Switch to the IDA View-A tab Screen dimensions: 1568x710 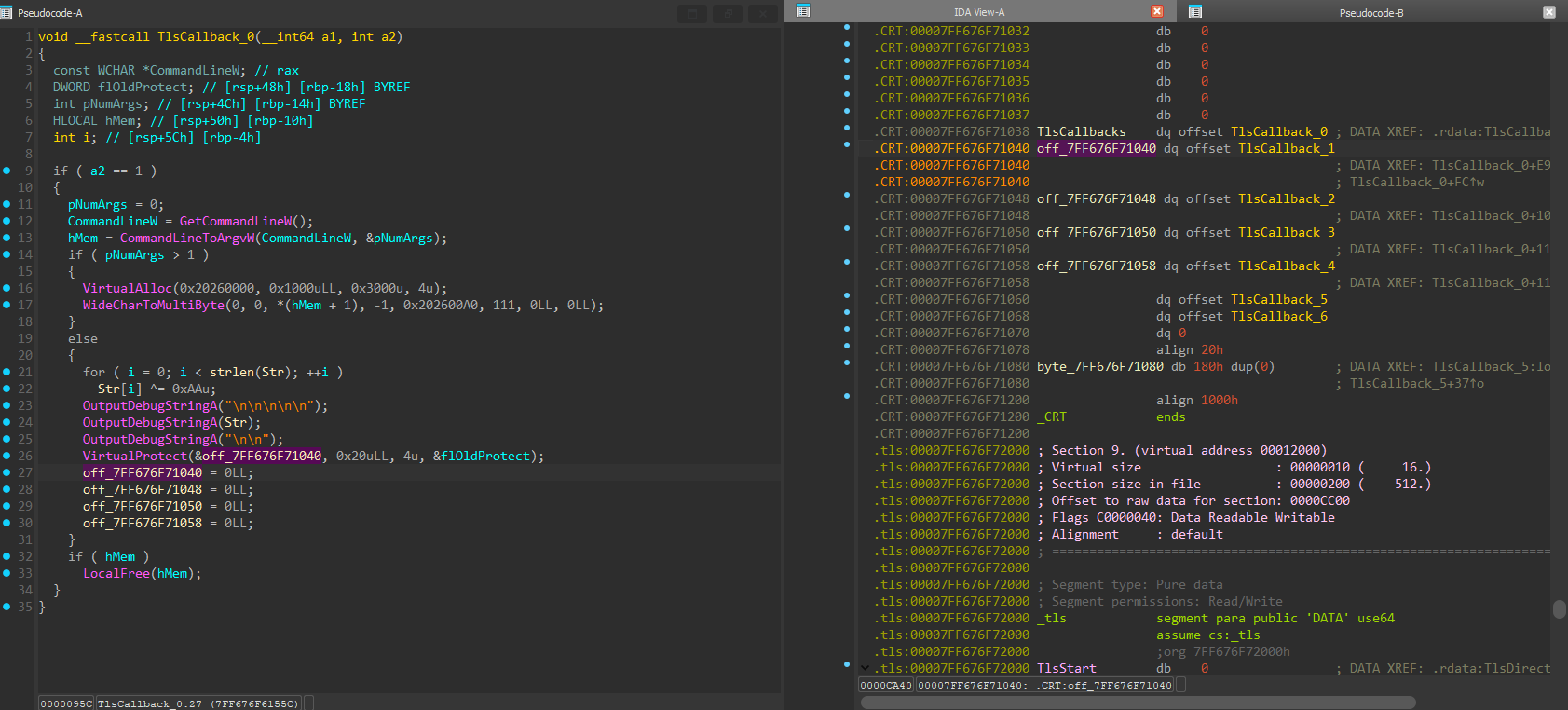979,12
